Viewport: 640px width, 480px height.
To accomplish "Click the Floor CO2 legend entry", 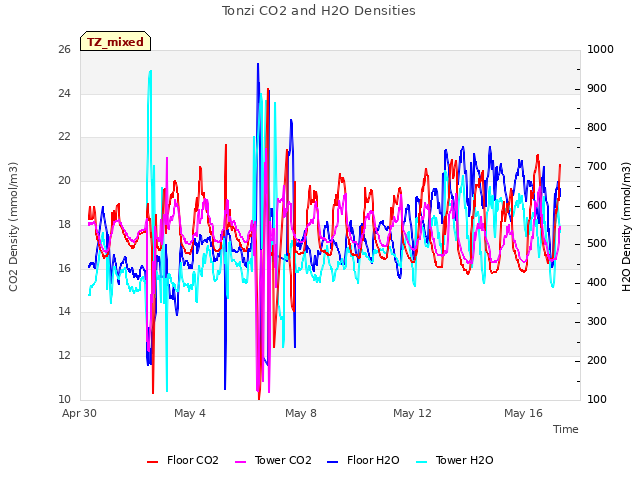I will pos(182,460).
